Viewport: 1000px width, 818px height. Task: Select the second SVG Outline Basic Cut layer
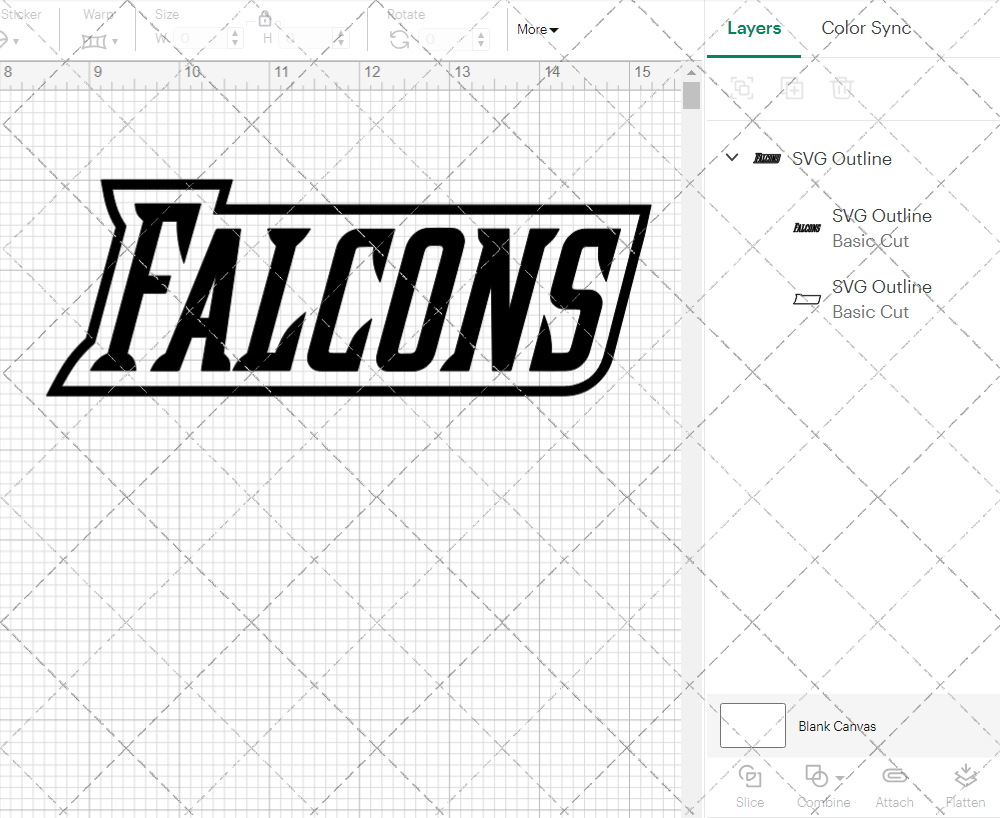point(881,299)
